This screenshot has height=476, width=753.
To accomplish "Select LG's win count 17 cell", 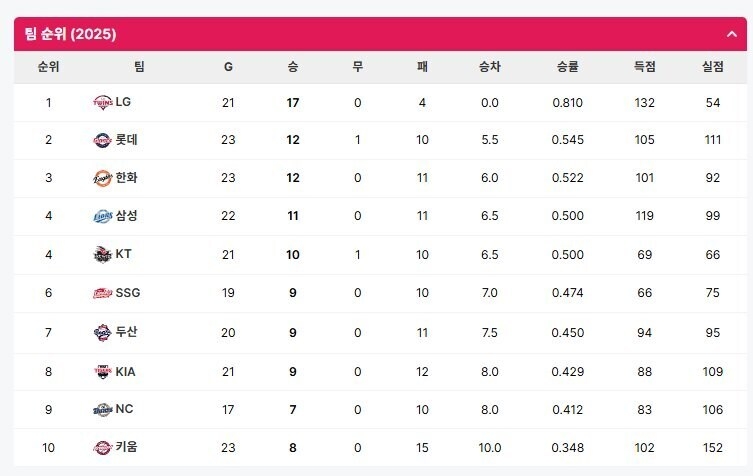I will click(x=293, y=102).
